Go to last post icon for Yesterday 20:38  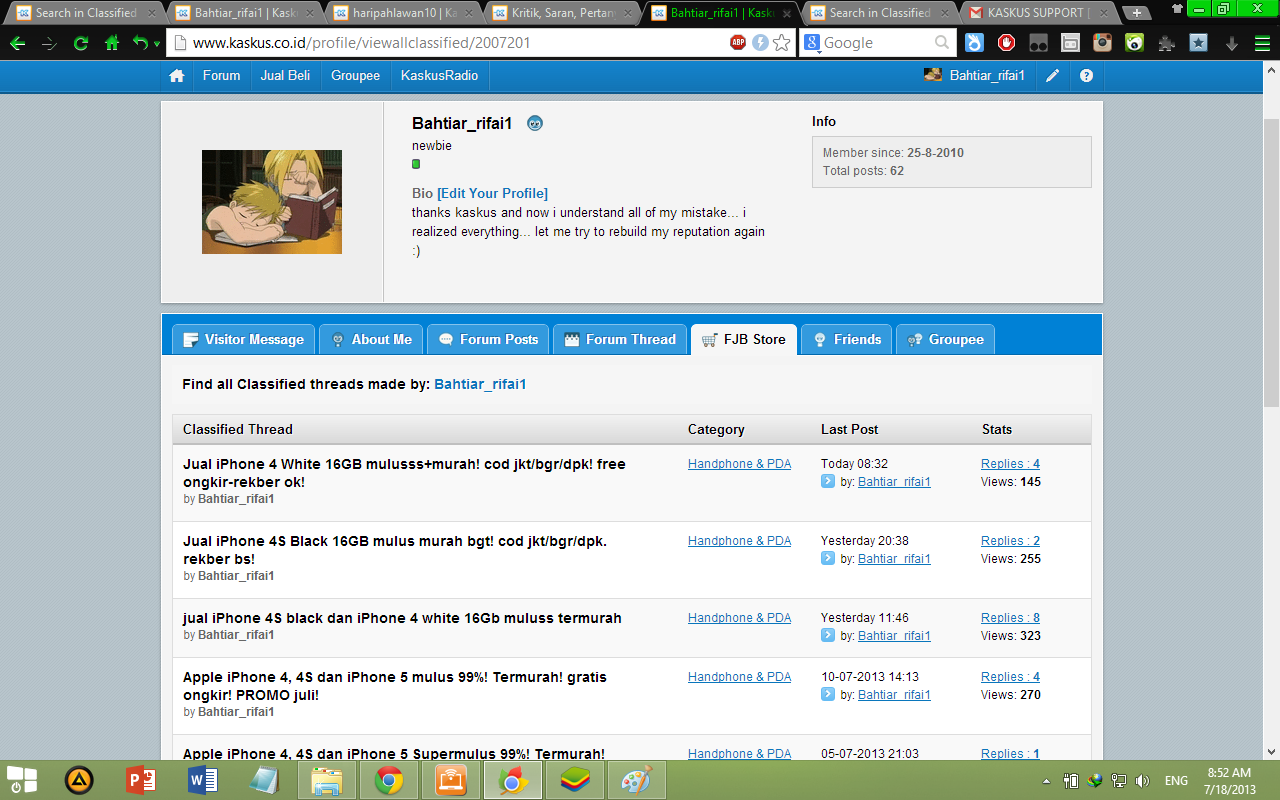click(828, 558)
